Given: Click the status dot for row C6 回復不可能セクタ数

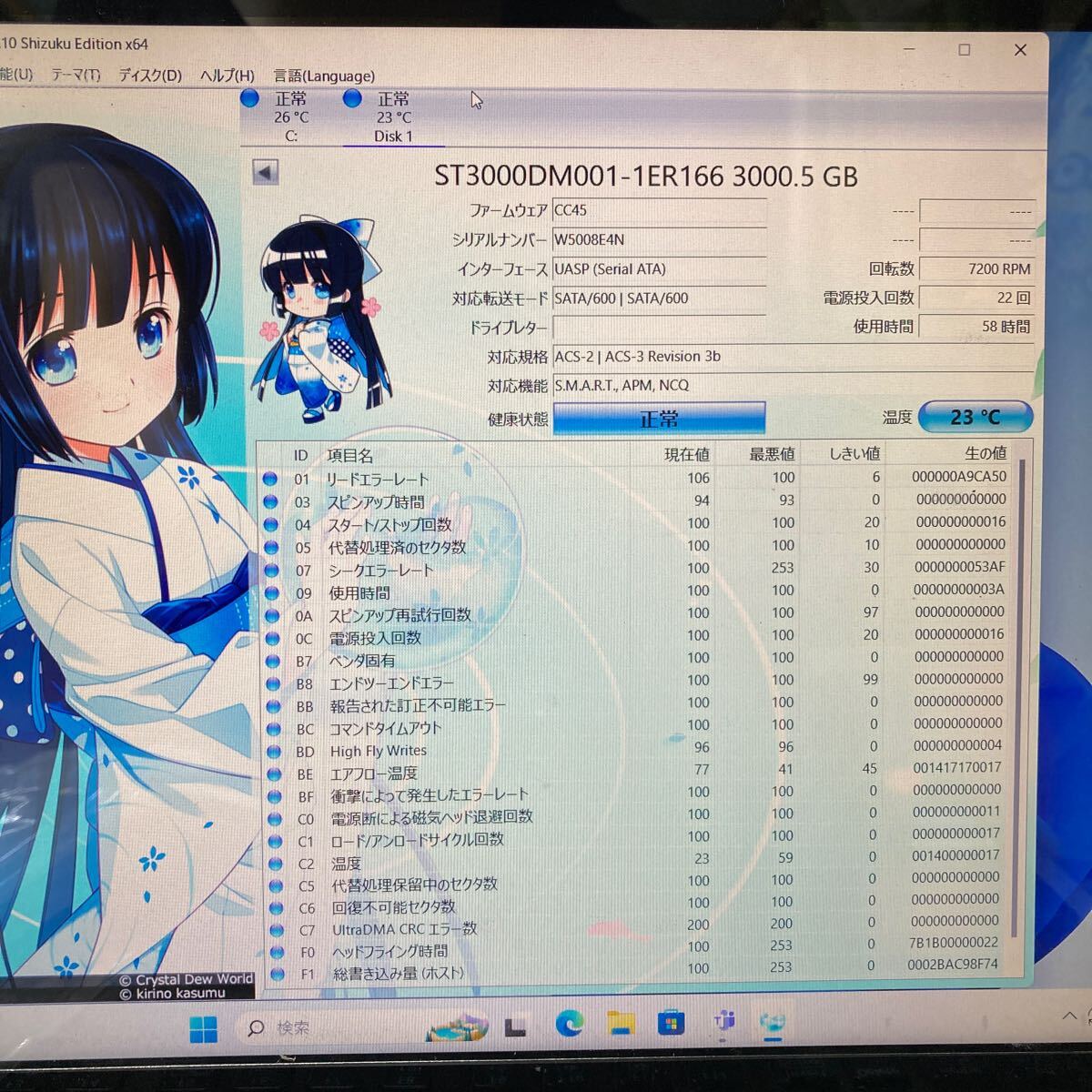Looking at the screenshot, I should (x=275, y=907).
